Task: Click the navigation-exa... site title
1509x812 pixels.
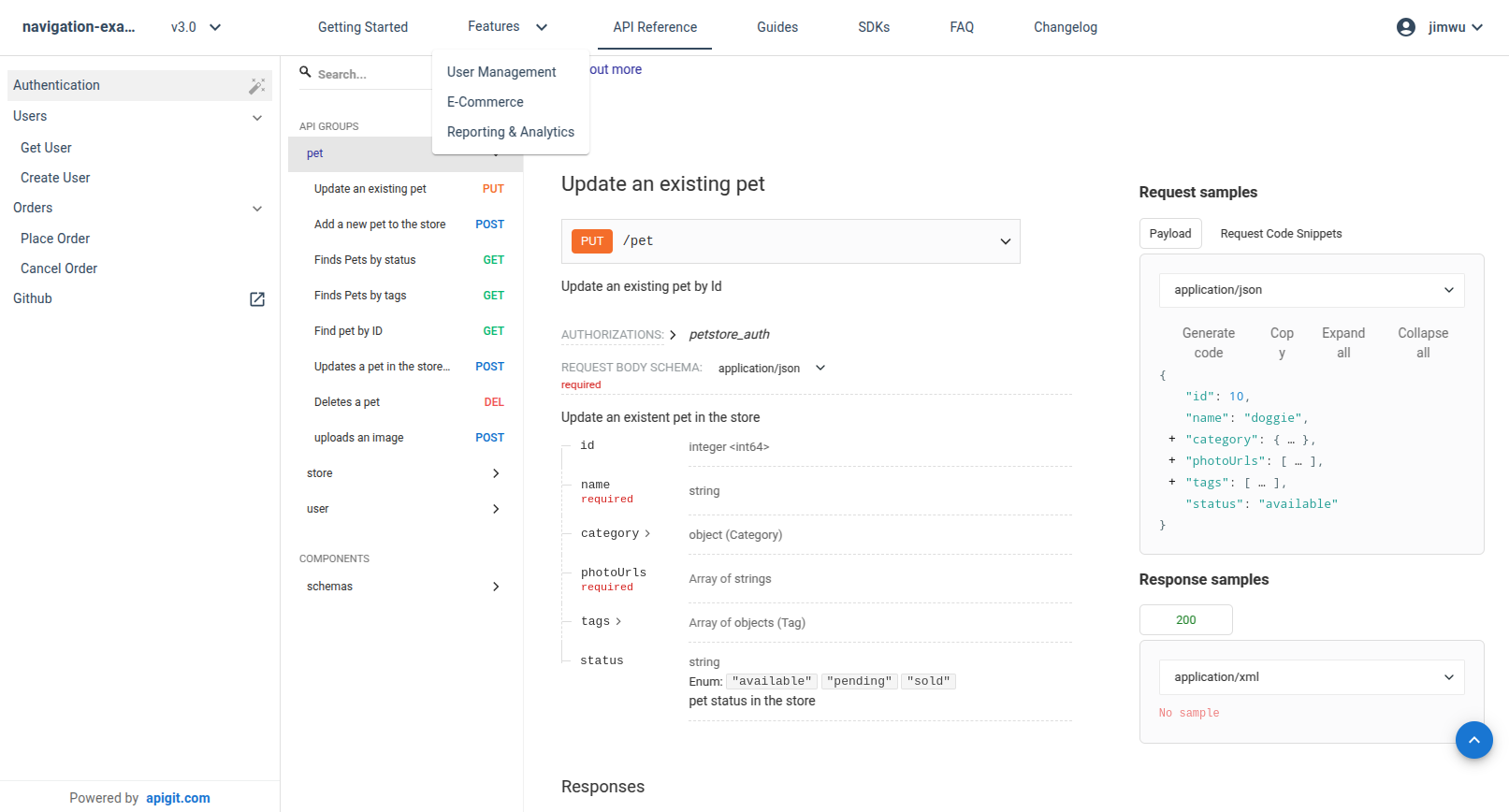Action: pyautogui.click(x=79, y=27)
